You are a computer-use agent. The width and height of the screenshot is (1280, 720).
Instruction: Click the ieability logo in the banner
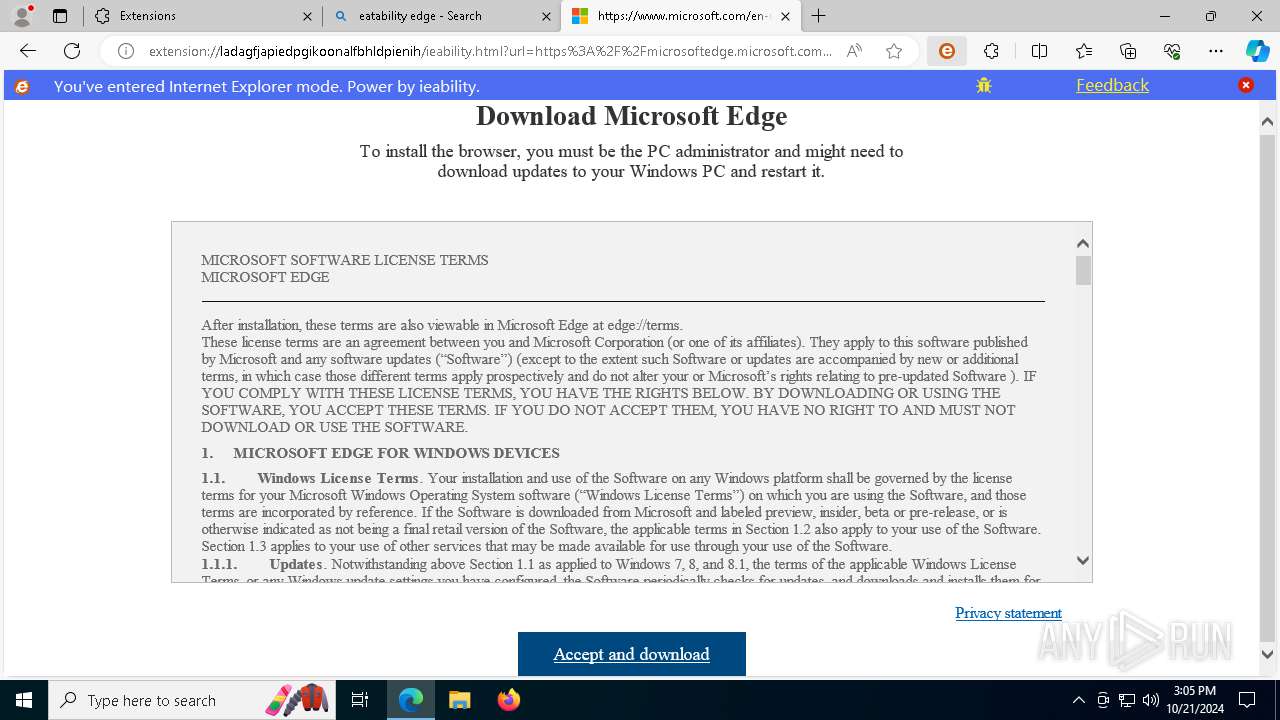pyautogui.click(x=21, y=86)
